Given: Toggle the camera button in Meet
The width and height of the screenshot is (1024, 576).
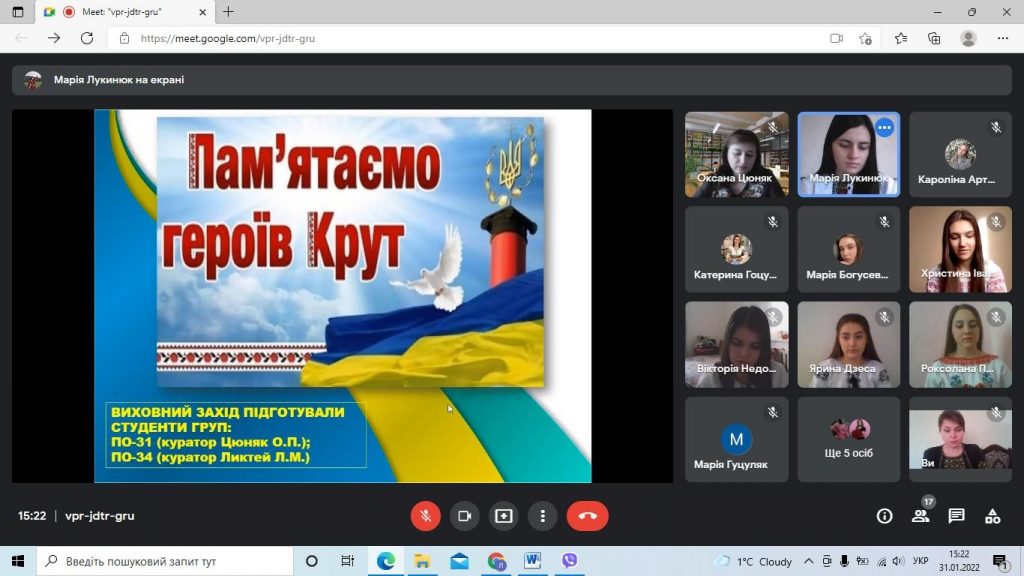Looking at the screenshot, I should tap(464, 516).
